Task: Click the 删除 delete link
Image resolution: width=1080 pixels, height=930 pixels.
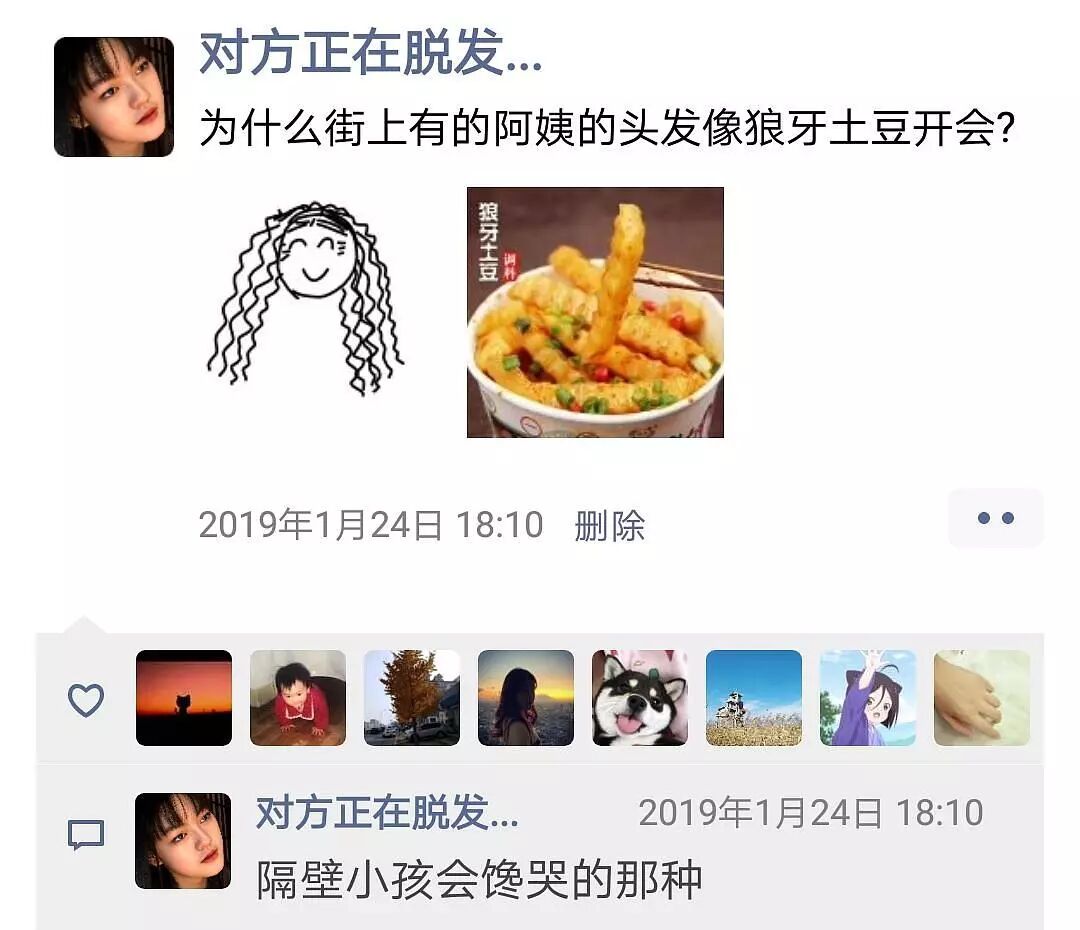Action: coord(610,526)
